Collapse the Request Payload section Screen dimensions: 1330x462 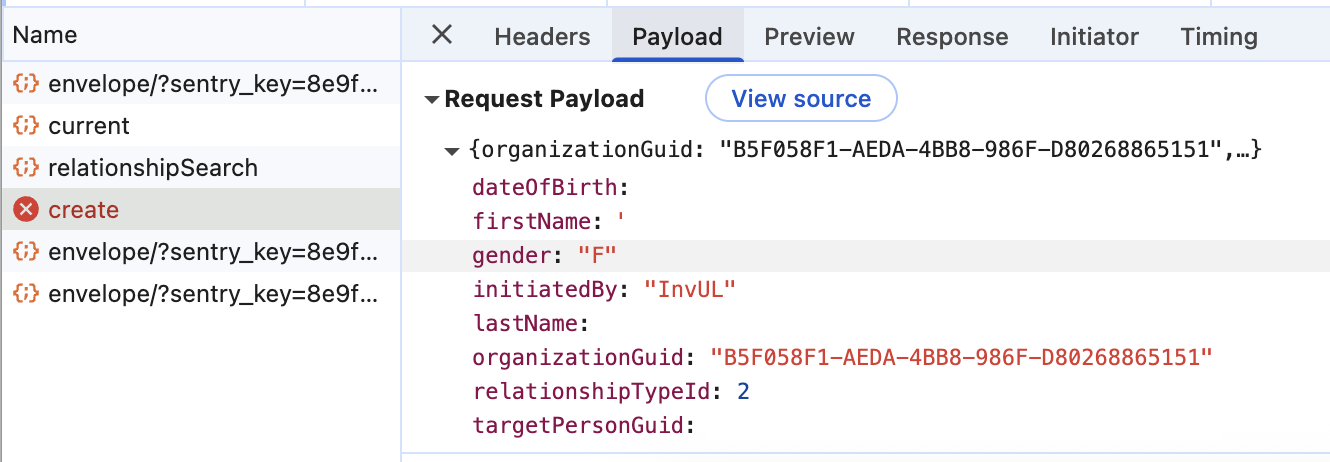(x=432, y=100)
